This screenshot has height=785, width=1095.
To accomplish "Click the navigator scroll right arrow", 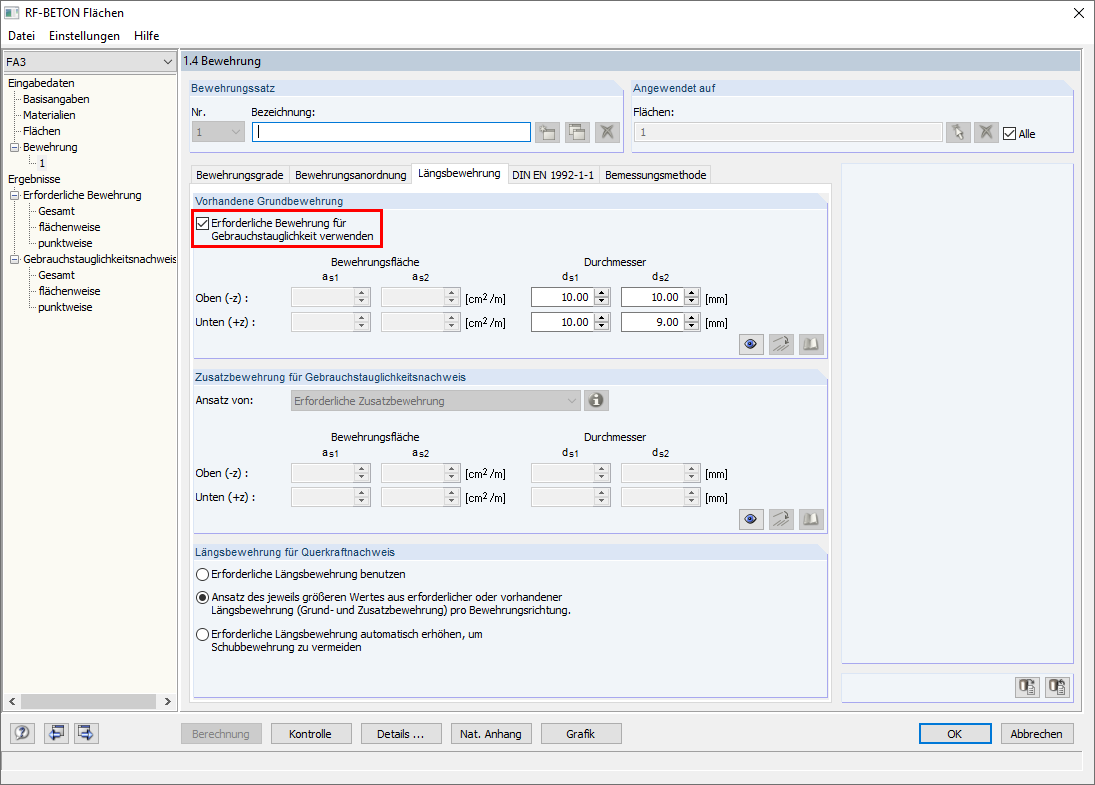I will coord(168,701).
